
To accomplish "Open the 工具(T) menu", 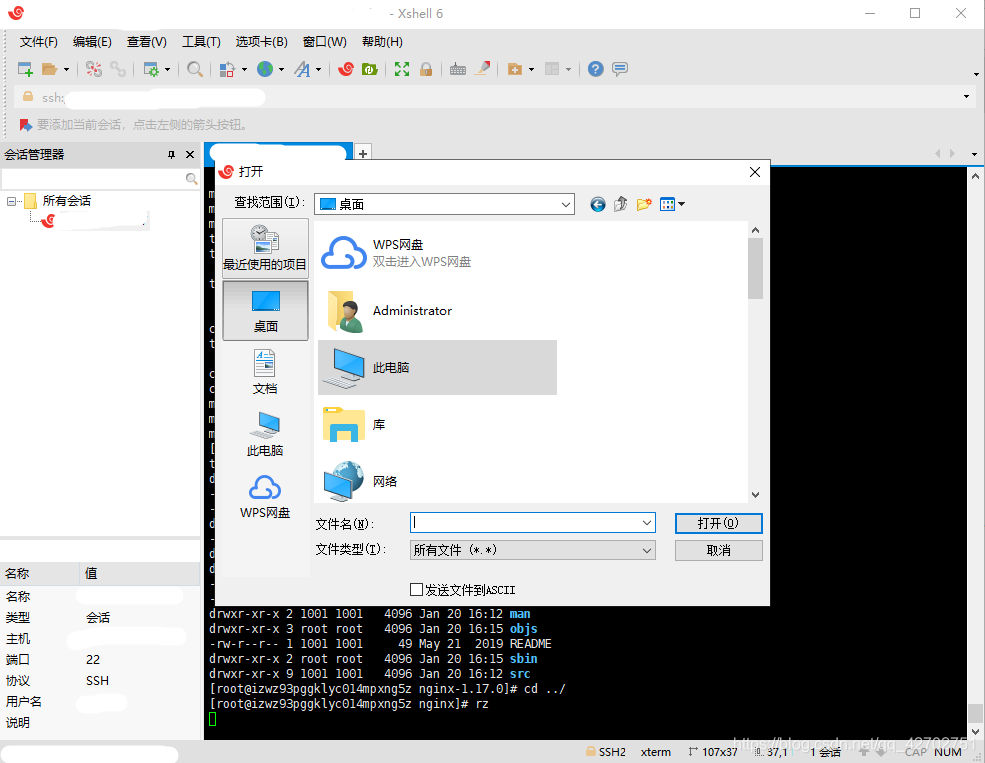I will pos(201,41).
